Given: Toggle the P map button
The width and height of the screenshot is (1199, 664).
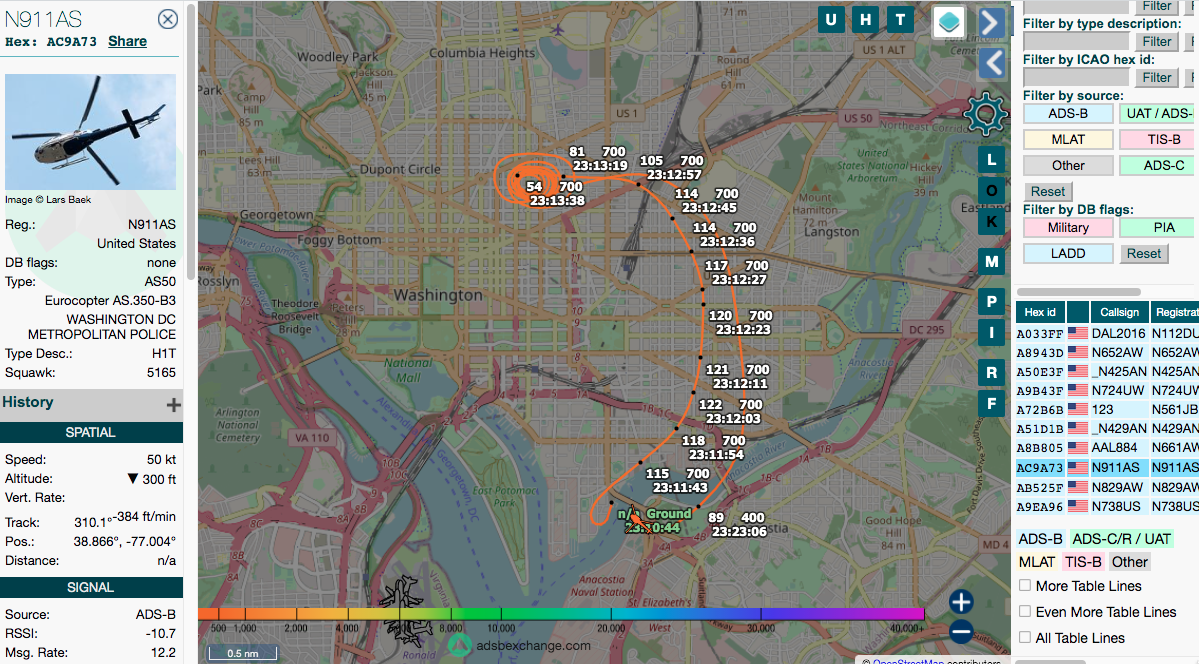Looking at the screenshot, I should click(x=992, y=301).
